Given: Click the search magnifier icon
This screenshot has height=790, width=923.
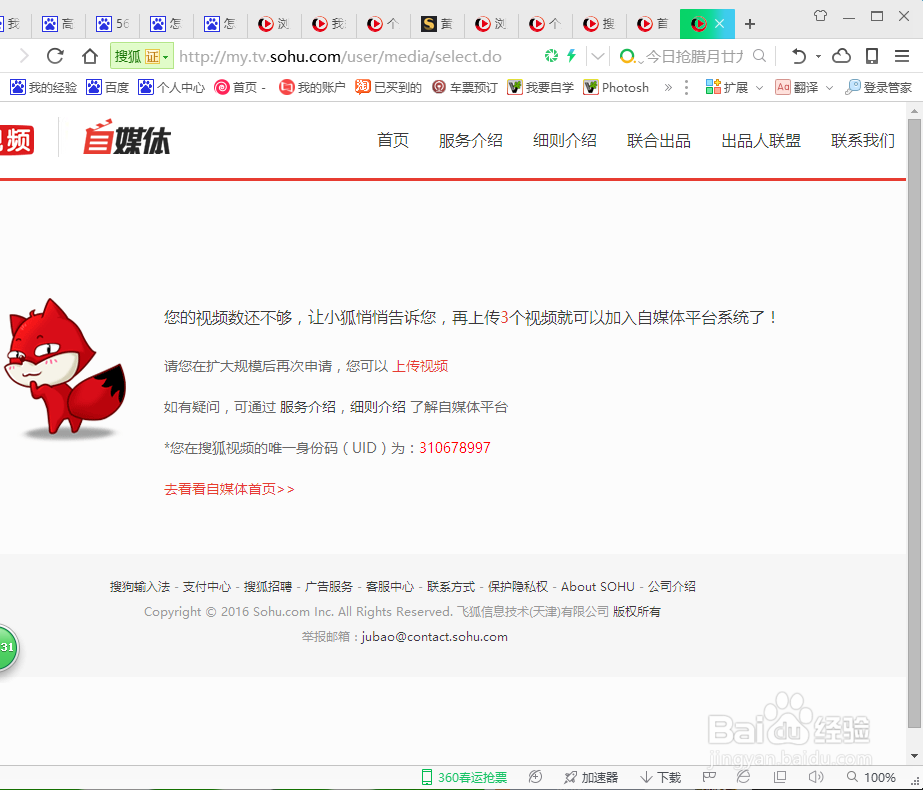Looking at the screenshot, I should tap(760, 56).
